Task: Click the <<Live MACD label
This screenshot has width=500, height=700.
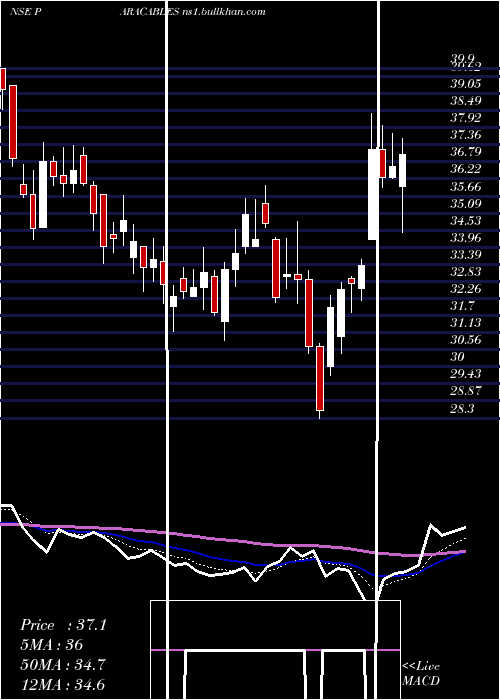Action: tap(421, 673)
